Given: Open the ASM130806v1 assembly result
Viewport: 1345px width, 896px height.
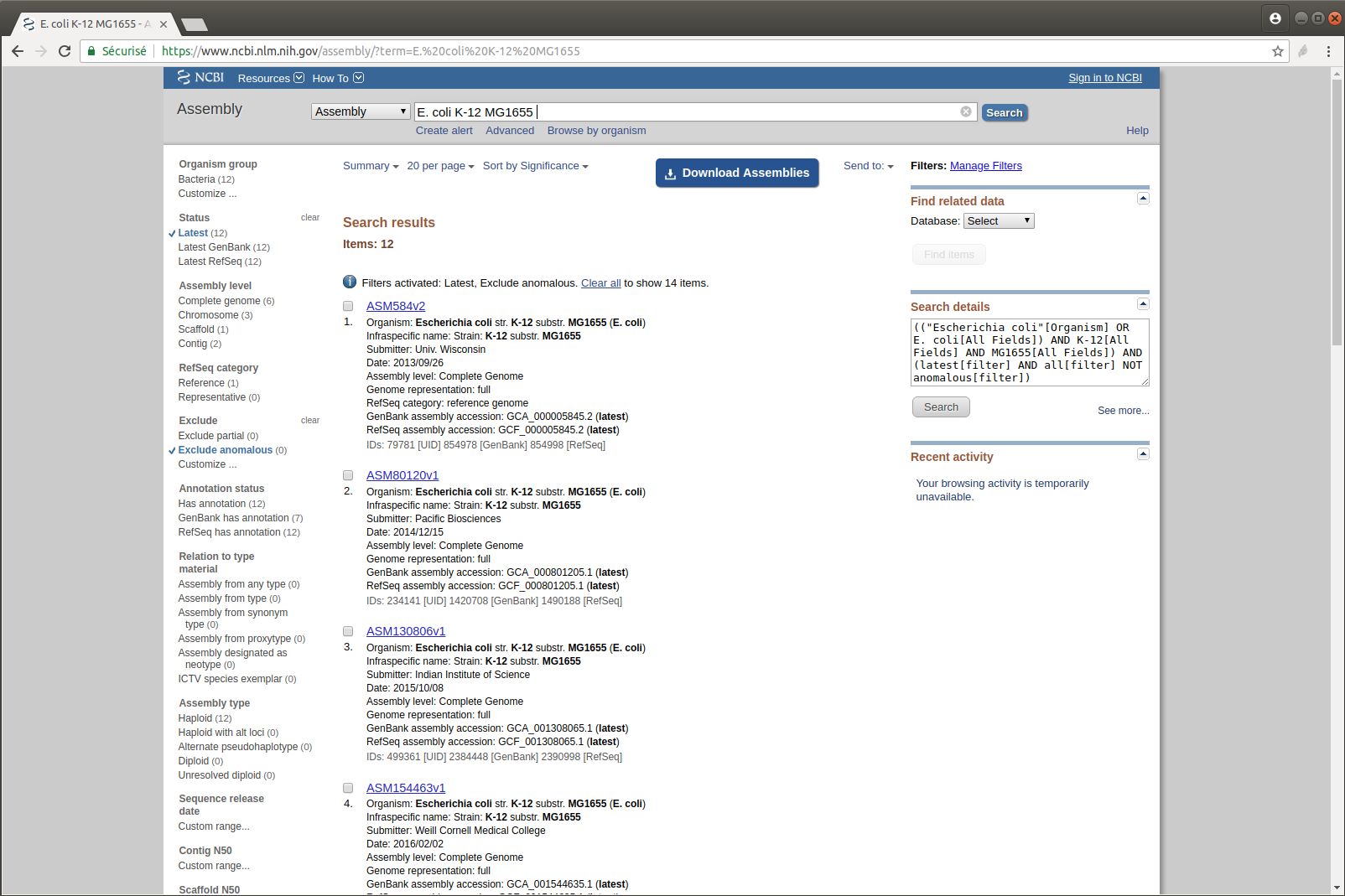Looking at the screenshot, I should coord(406,631).
